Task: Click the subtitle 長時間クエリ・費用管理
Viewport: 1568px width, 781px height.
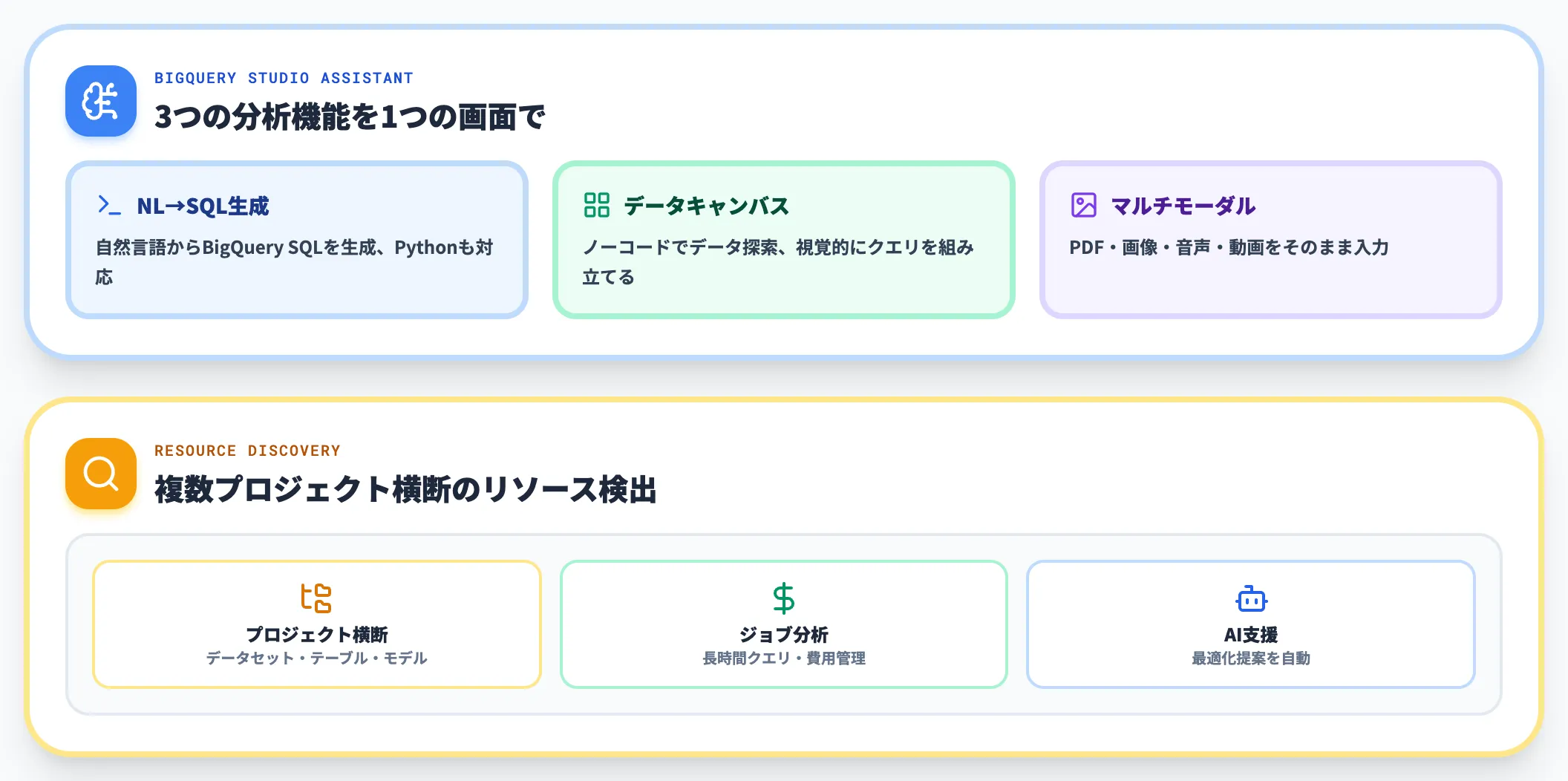Action: pyautogui.click(x=783, y=659)
